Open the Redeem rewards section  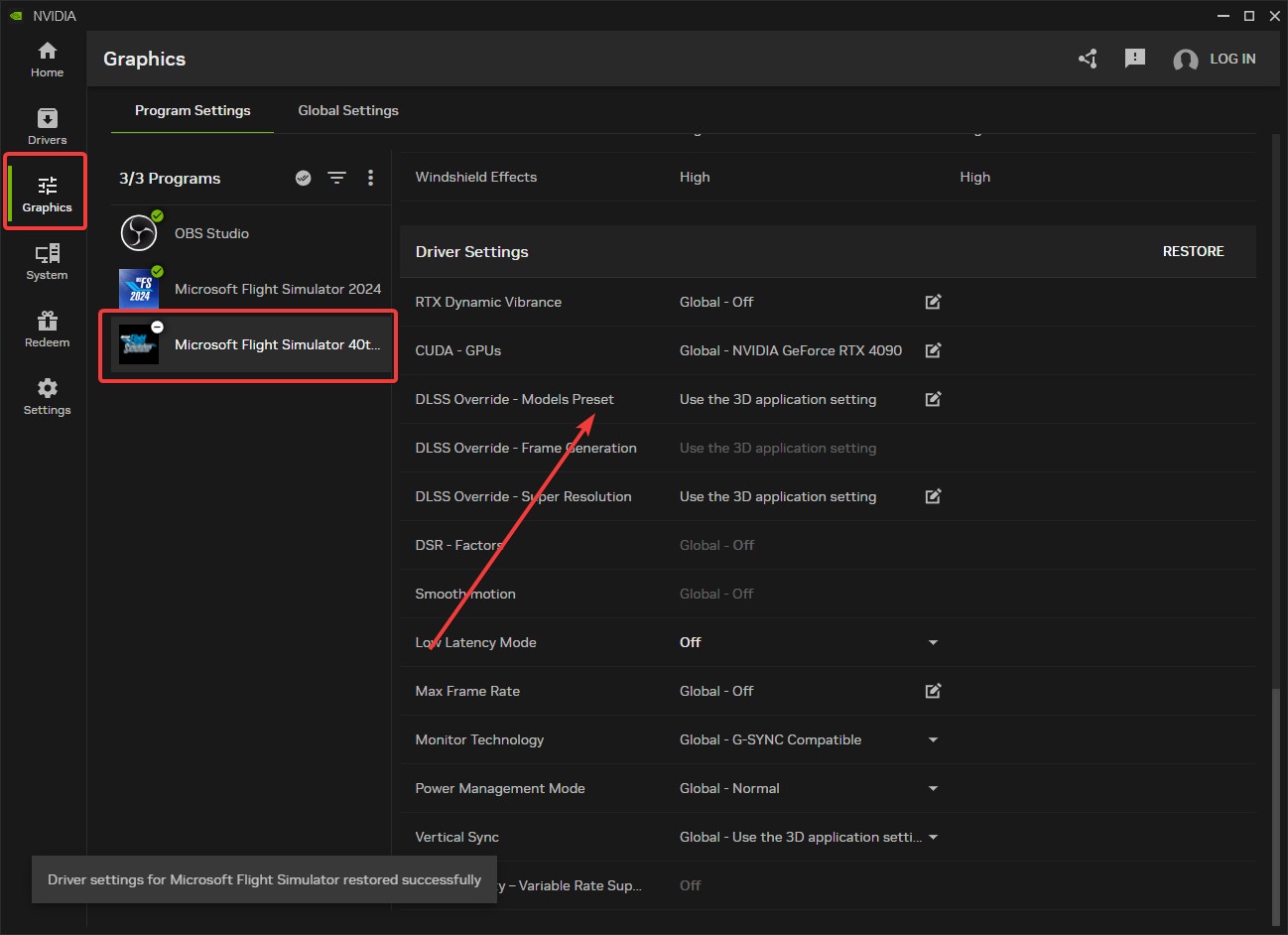click(47, 330)
